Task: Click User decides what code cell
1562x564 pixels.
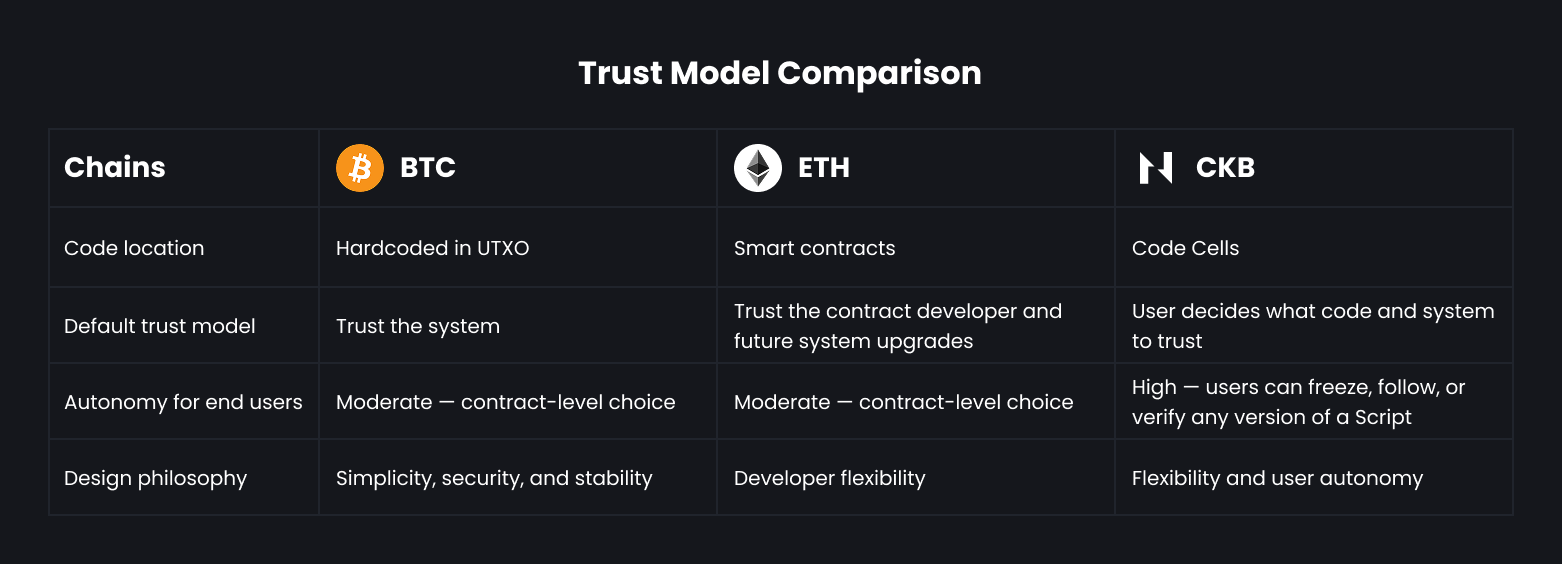Action: [1314, 326]
